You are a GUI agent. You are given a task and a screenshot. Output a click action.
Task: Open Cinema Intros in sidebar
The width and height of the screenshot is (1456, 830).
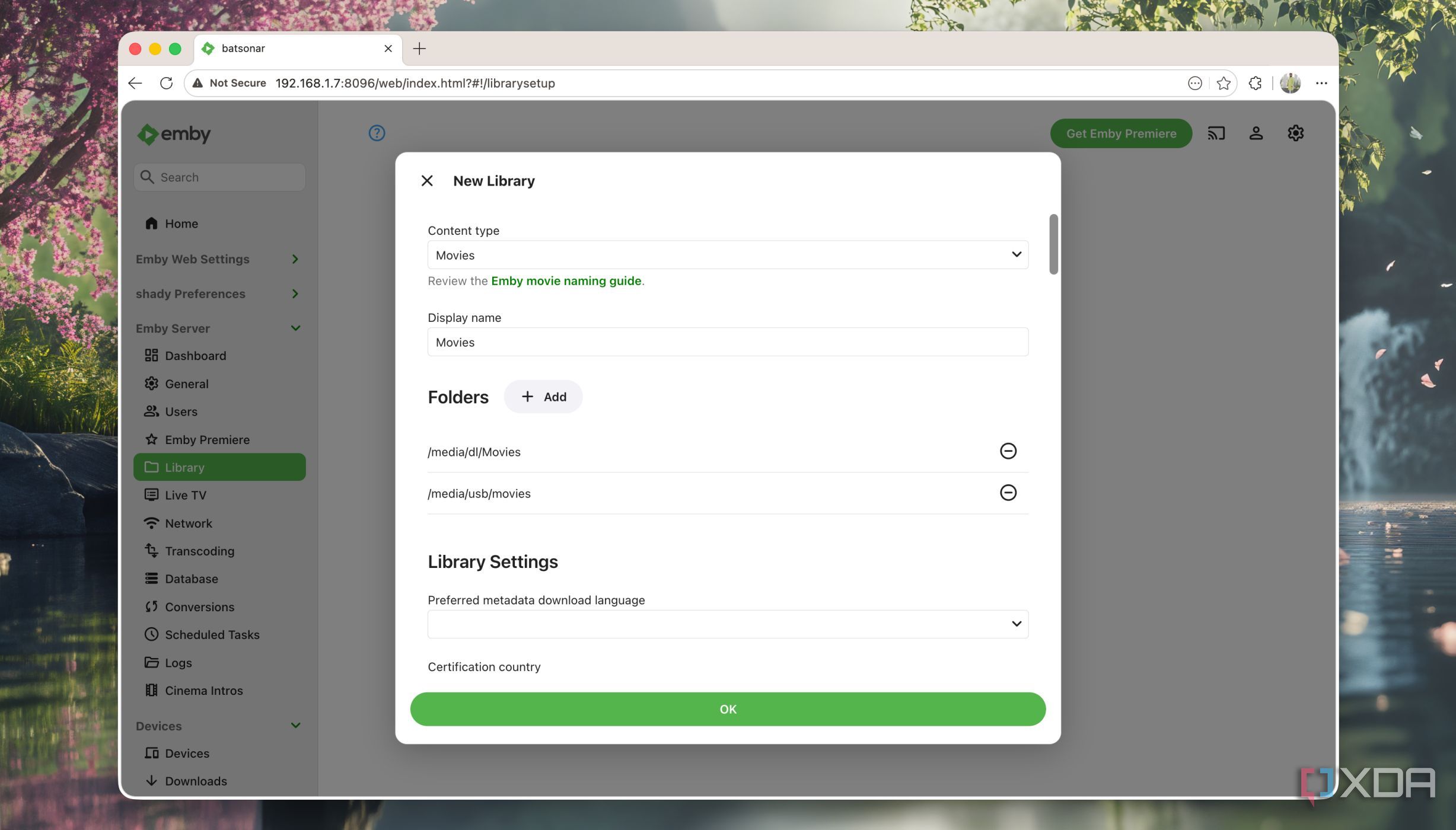pos(219,691)
